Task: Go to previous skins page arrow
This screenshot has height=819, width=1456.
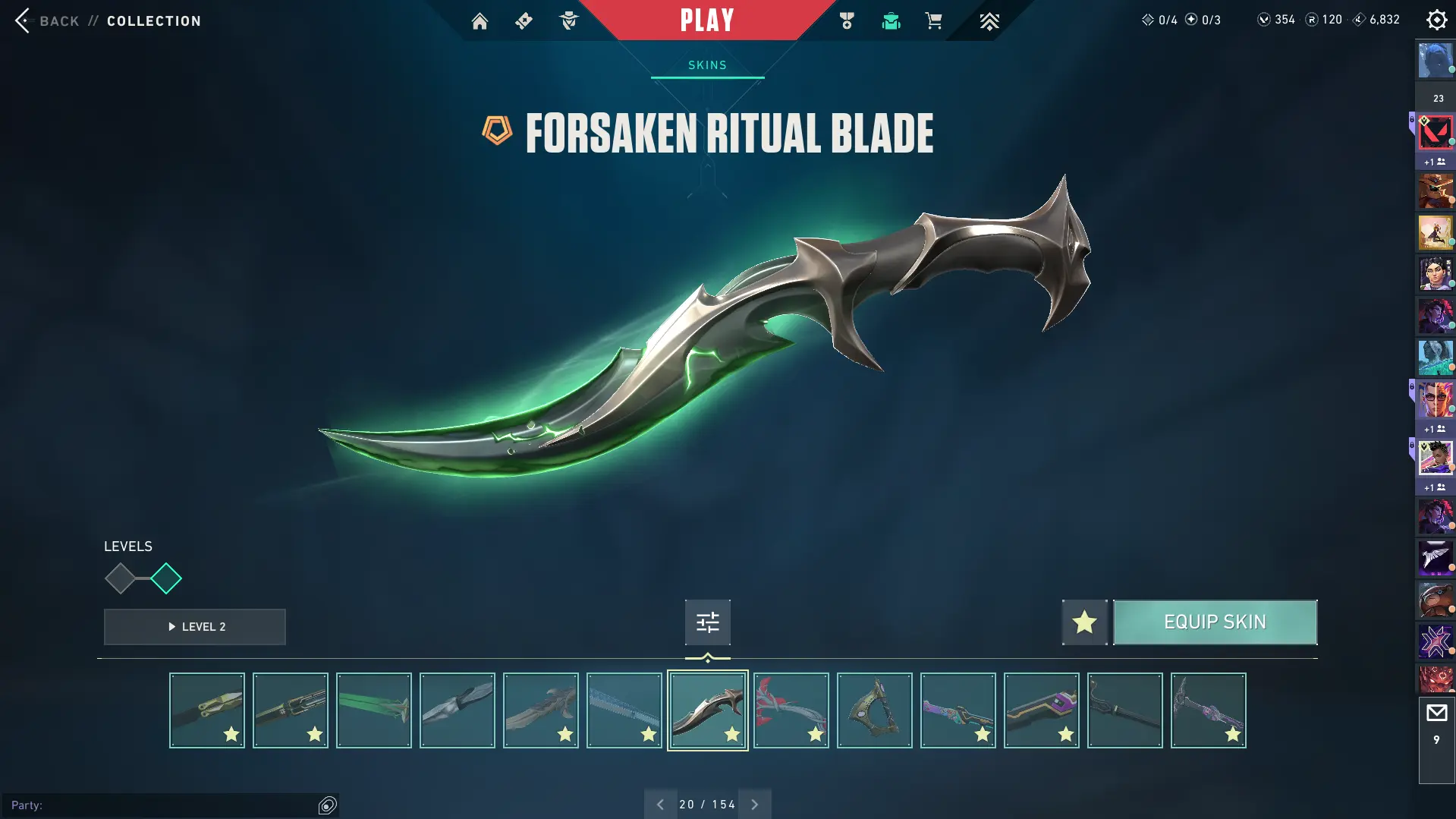Action: 660,804
